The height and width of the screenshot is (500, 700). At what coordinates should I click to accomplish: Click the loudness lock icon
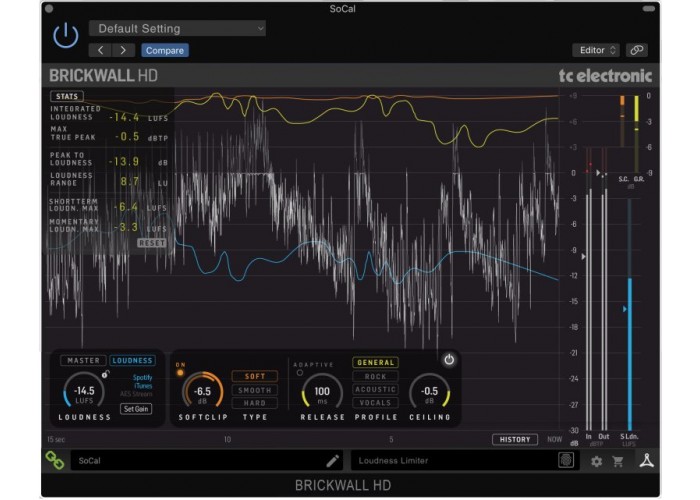[105, 374]
